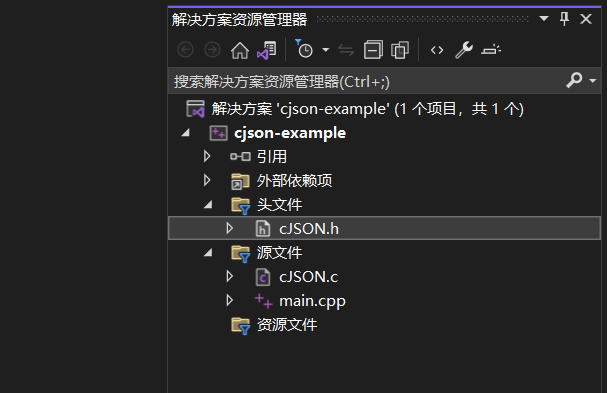Click the 解决方案资源管理器 panel title

(240, 19)
